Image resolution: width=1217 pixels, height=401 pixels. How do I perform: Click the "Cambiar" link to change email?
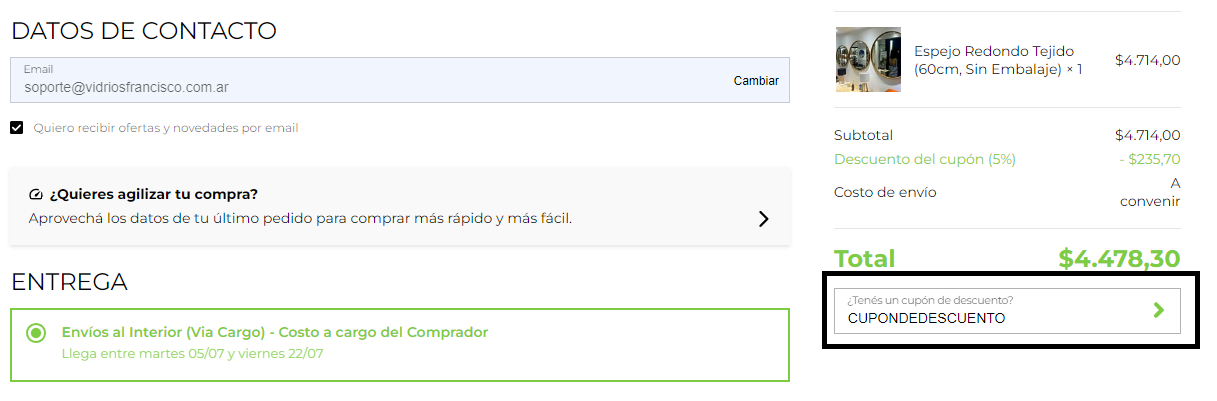(755, 81)
